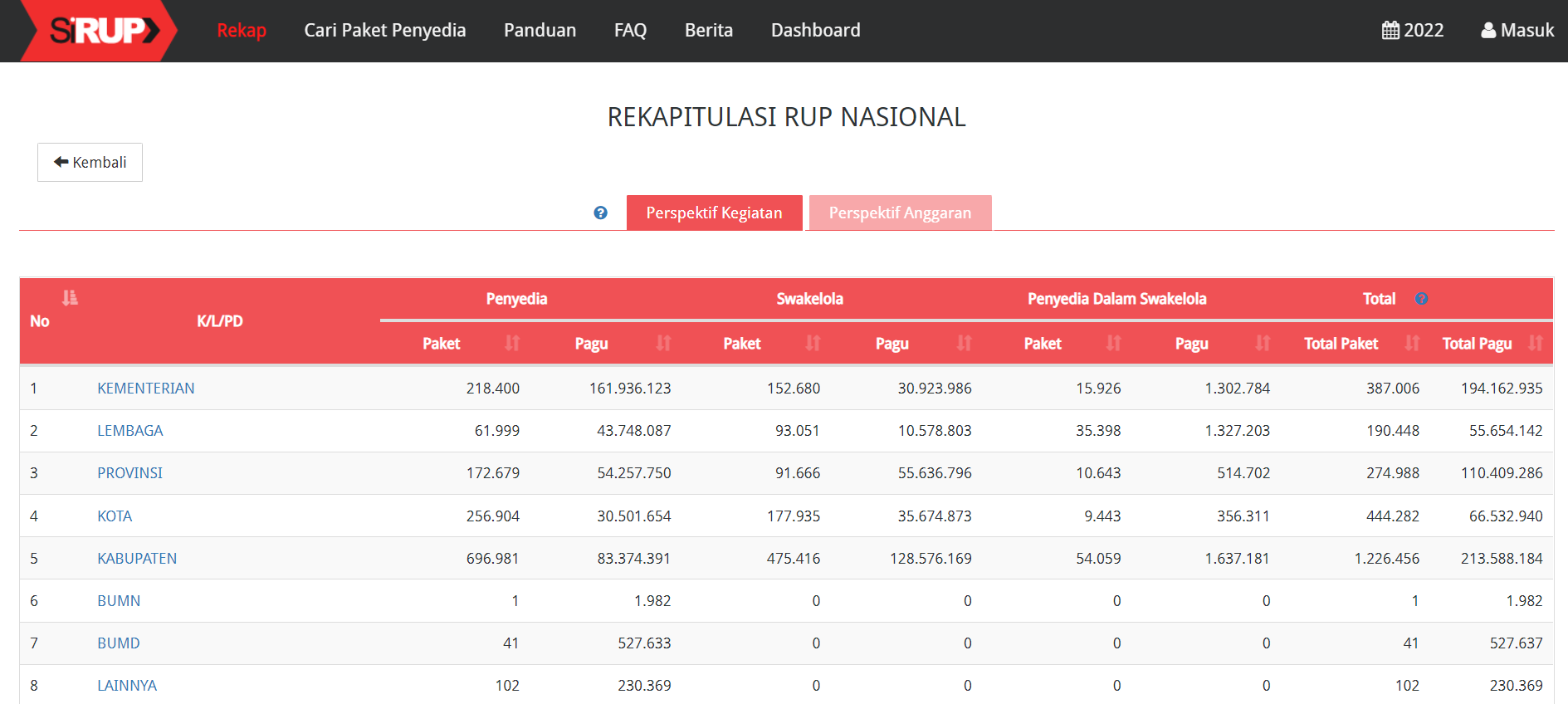
Task: Open the KABUPATEN row link
Action: click(137, 559)
